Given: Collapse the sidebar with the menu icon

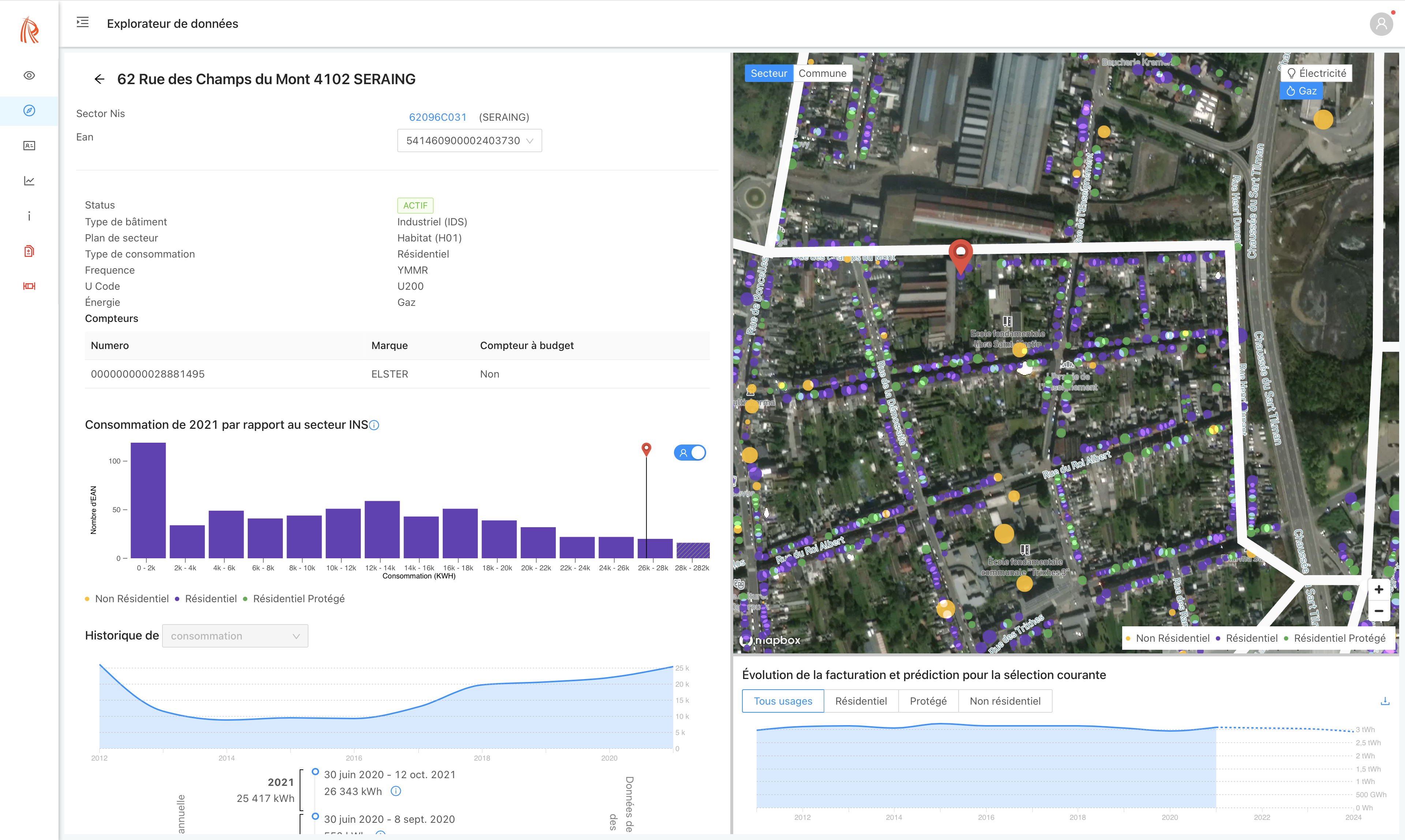Looking at the screenshot, I should (x=83, y=22).
